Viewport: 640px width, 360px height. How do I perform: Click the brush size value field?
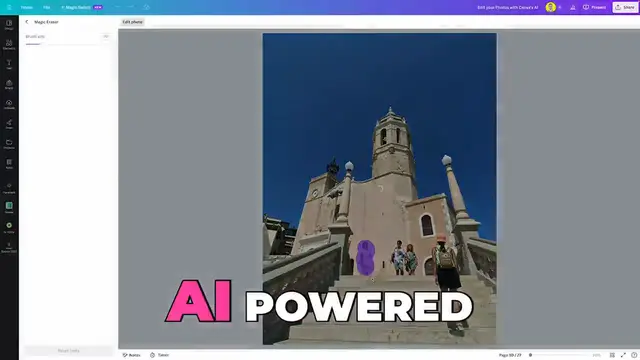point(106,37)
